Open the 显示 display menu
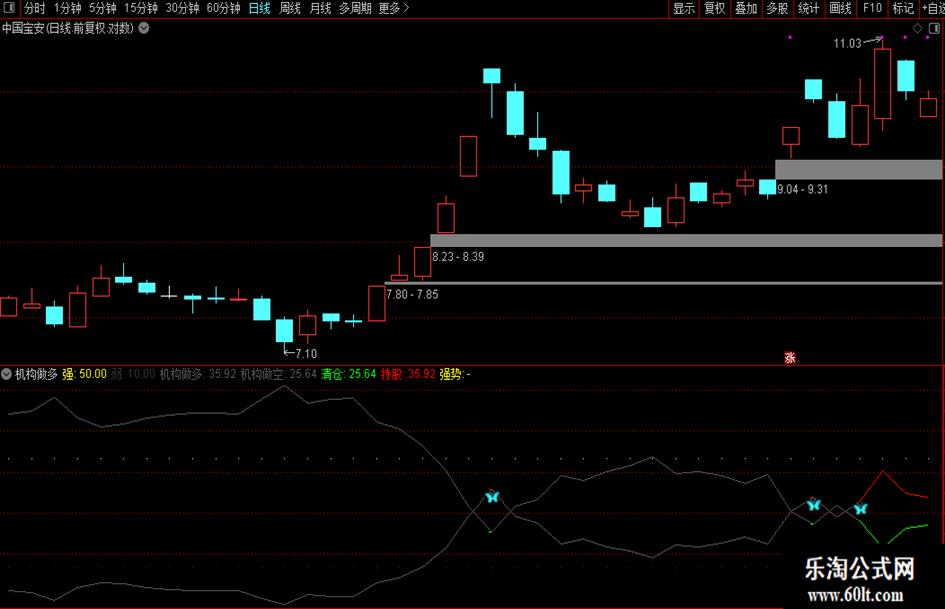This screenshot has height=609, width=945. point(684,8)
